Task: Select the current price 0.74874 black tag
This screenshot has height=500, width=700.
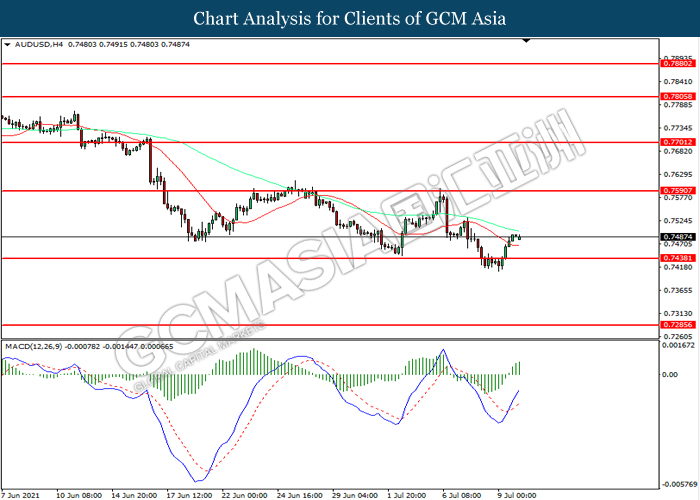Action: 678,237
